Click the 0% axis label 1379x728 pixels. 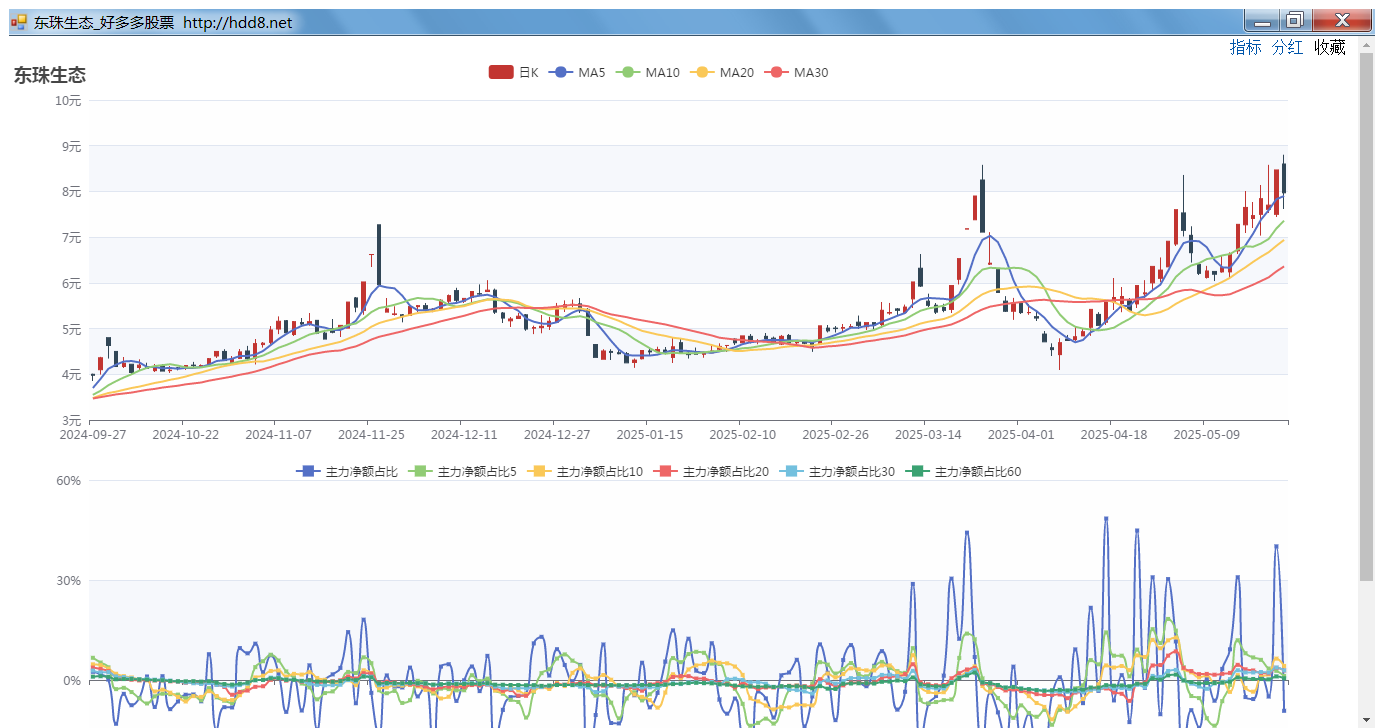pos(71,680)
